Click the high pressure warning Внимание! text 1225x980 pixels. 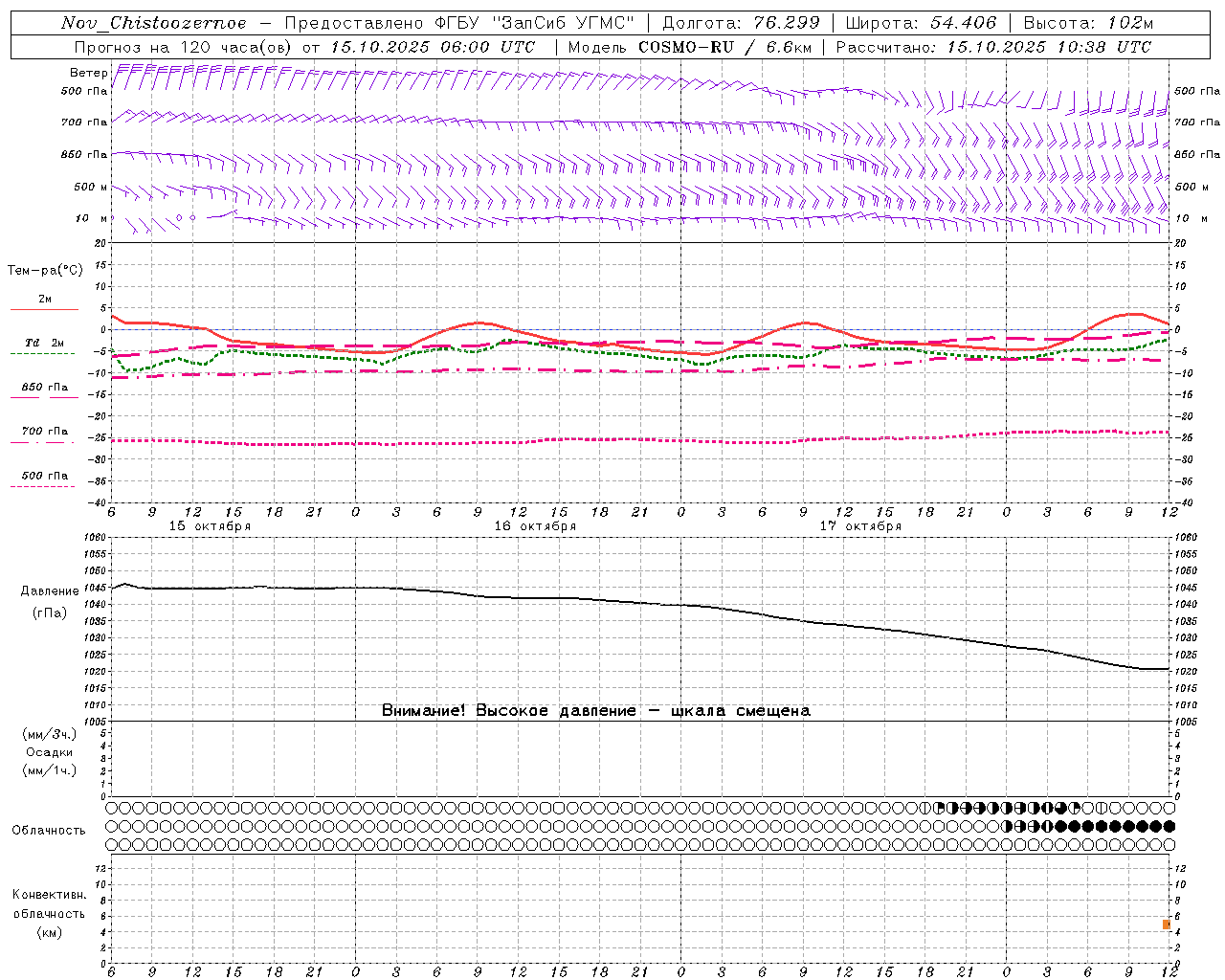[596, 711]
